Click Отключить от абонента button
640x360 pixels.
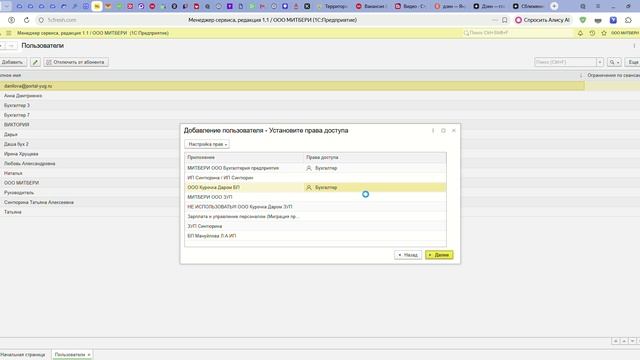76,62
